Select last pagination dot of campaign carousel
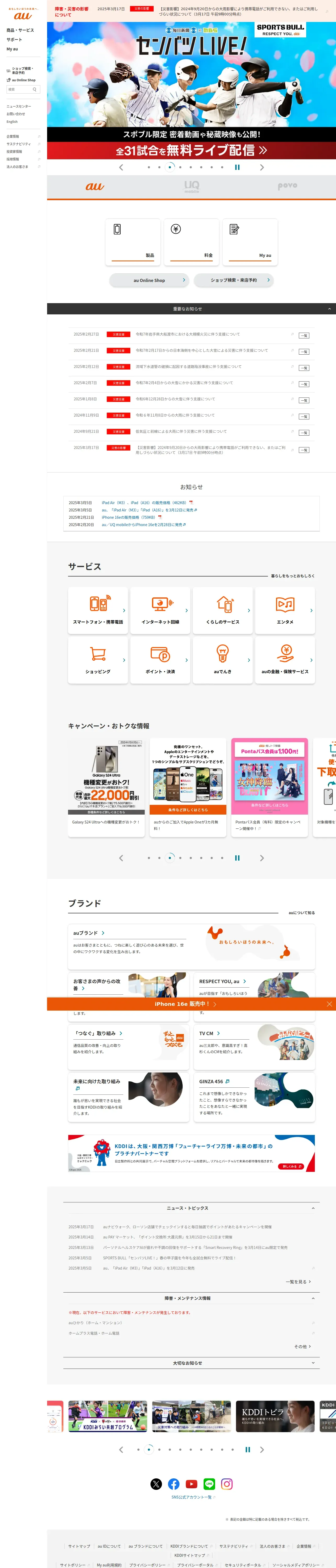 222,858
